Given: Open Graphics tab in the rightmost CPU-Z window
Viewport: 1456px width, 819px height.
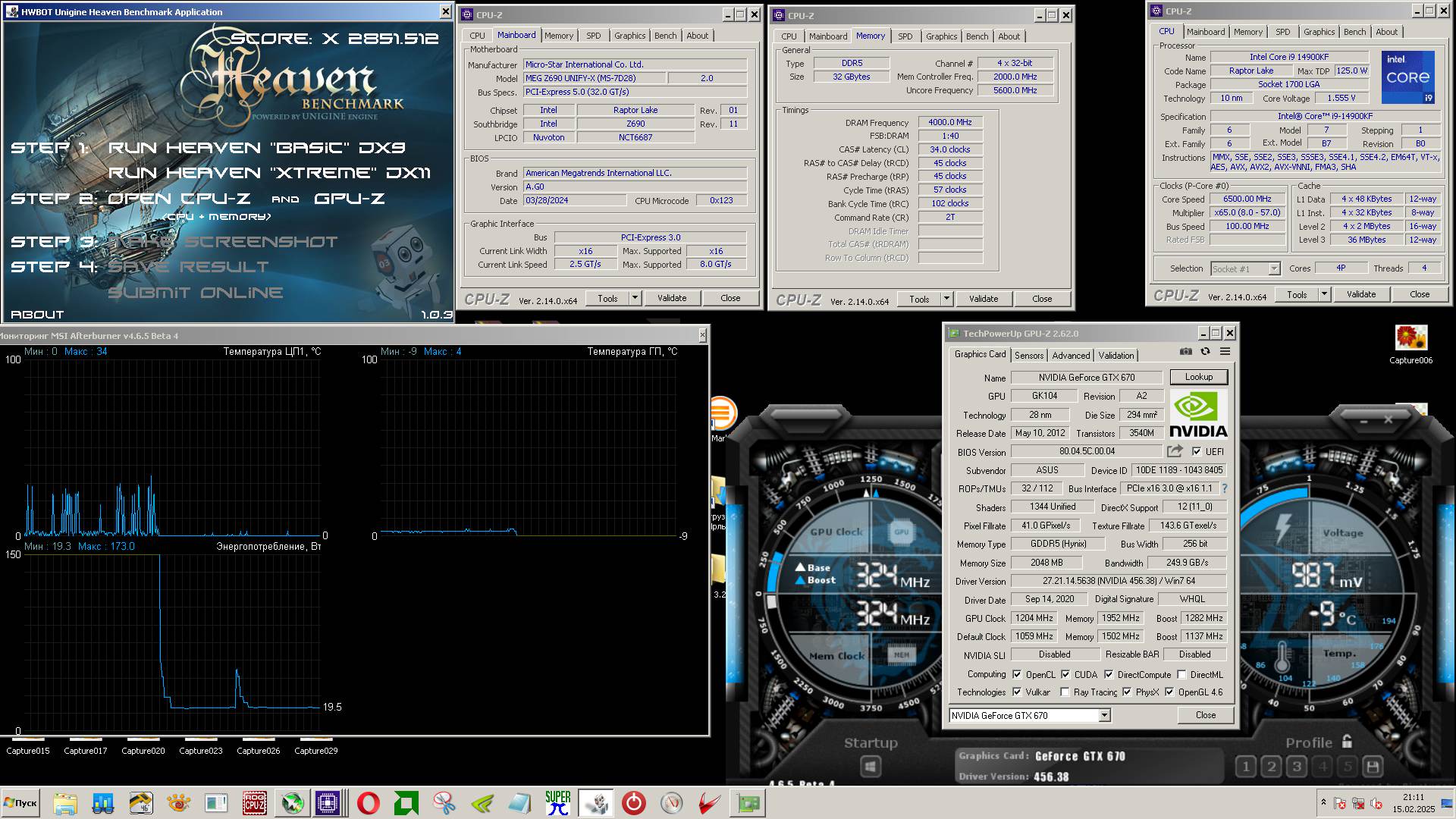Looking at the screenshot, I should (x=1319, y=32).
